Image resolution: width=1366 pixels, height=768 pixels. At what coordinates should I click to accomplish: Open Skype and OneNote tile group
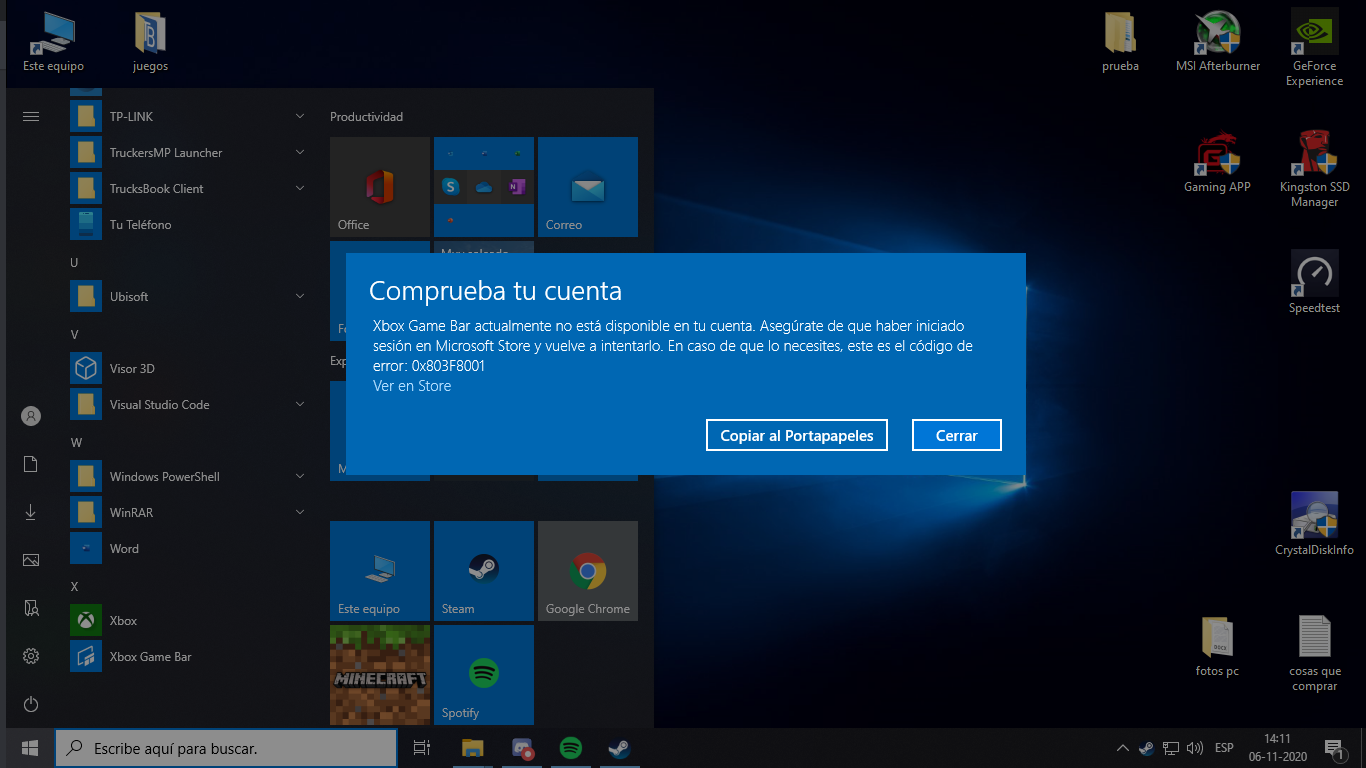pyautogui.click(x=484, y=187)
